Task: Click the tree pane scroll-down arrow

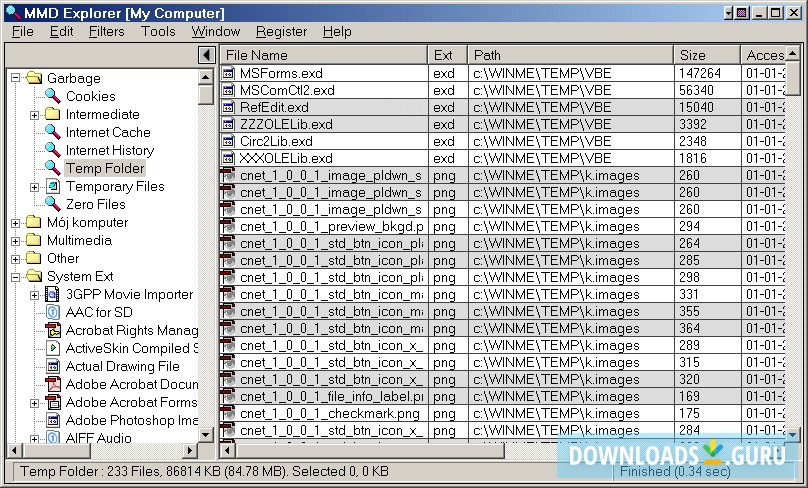Action: coord(206,434)
